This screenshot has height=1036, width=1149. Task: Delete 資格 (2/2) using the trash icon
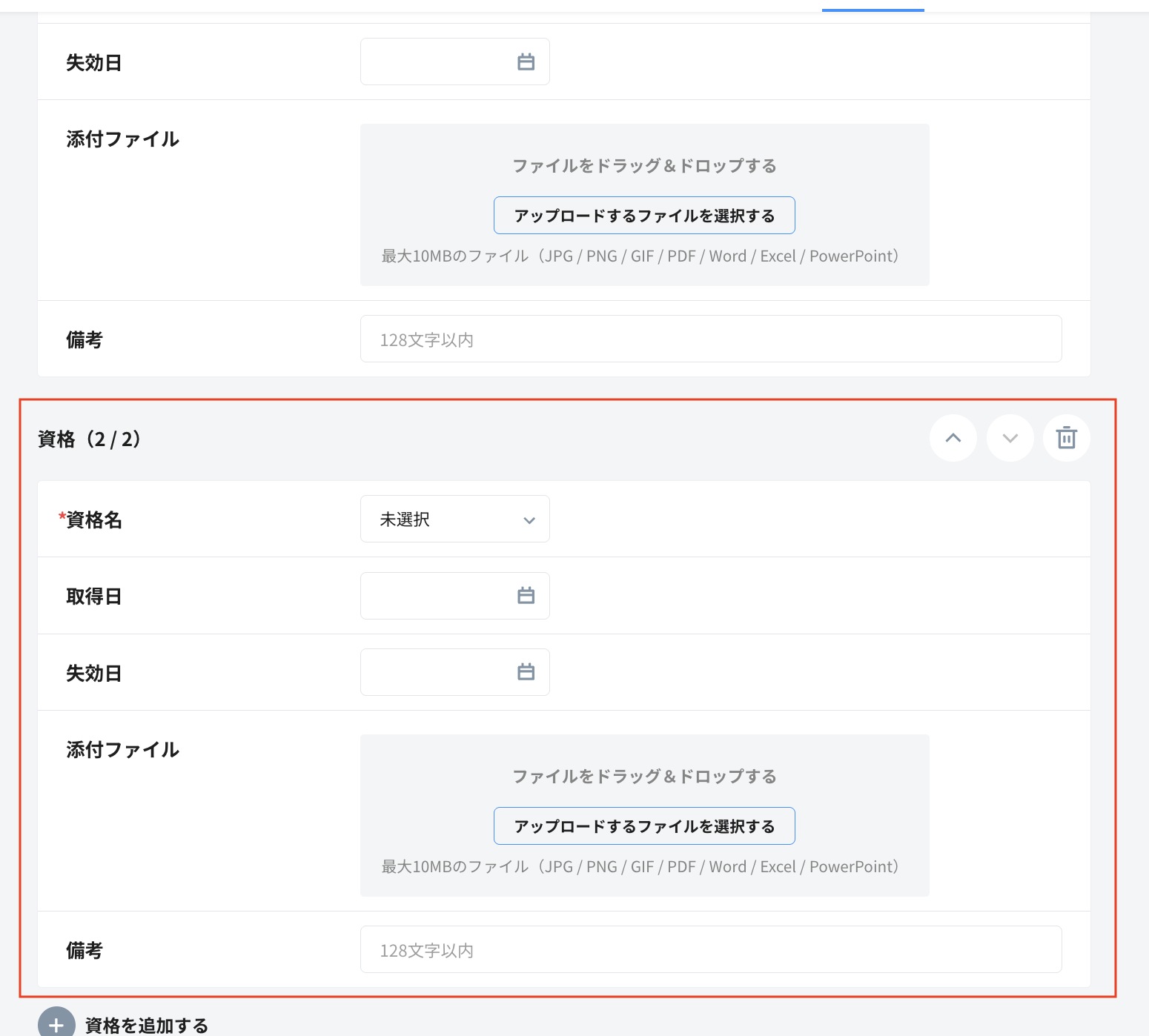click(1066, 438)
